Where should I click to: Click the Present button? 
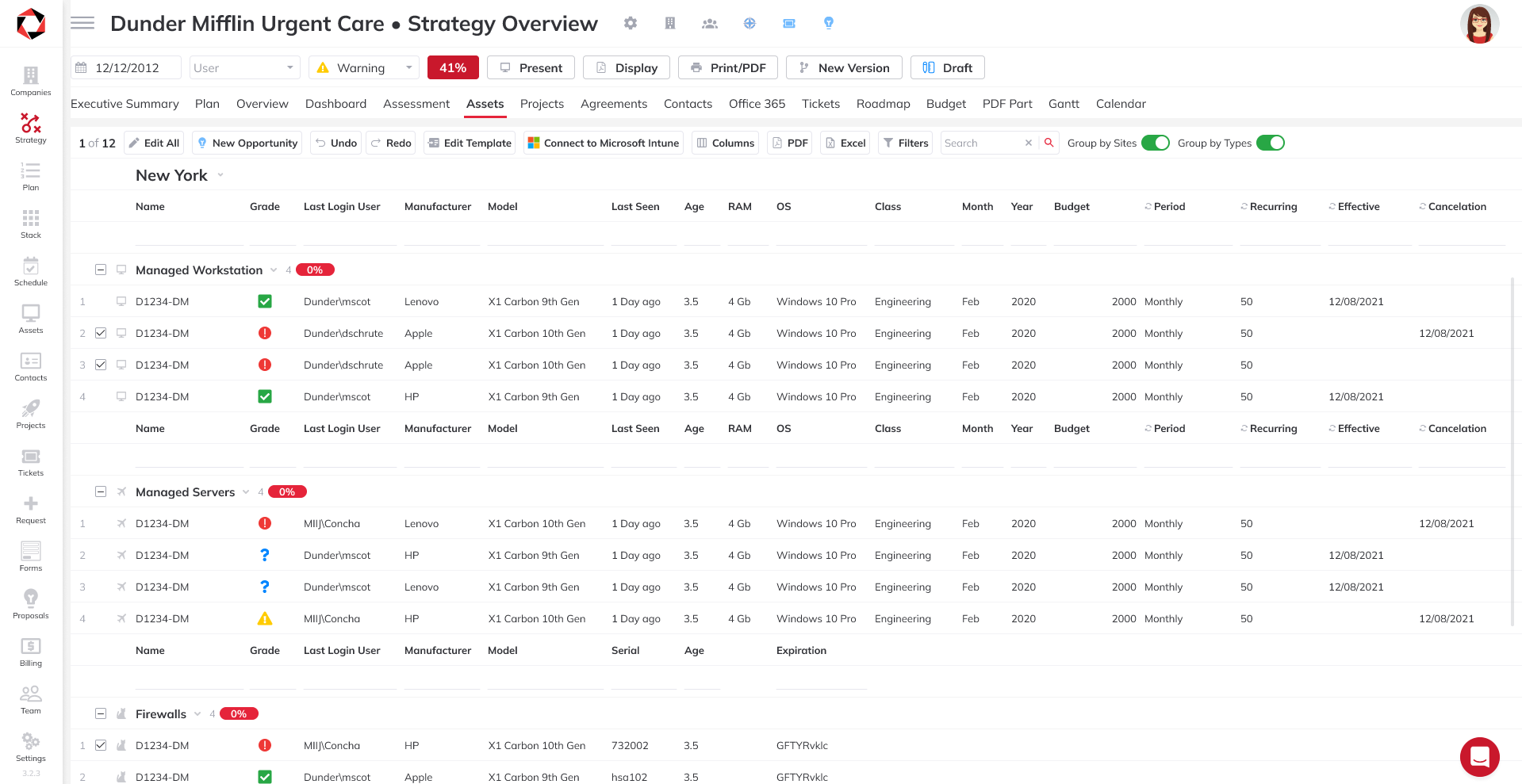coord(531,67)
